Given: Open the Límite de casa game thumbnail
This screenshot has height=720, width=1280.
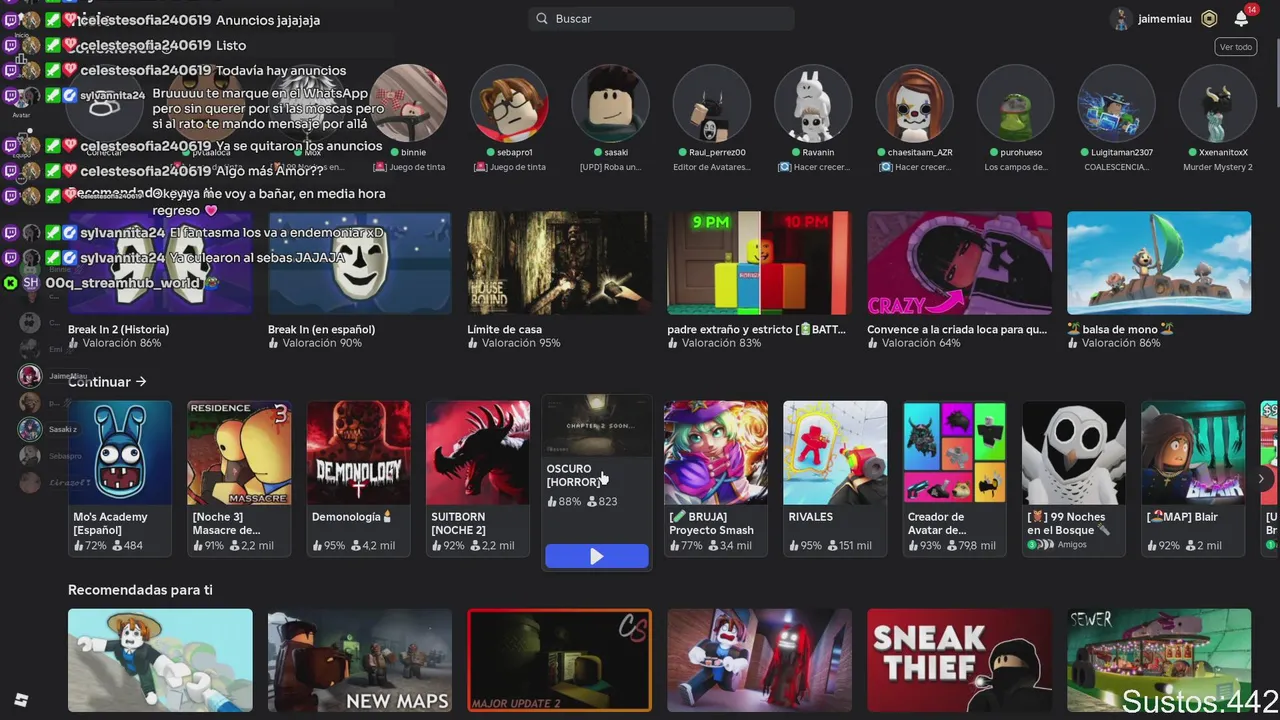Looking at the screenshot, I should point(559,263).
